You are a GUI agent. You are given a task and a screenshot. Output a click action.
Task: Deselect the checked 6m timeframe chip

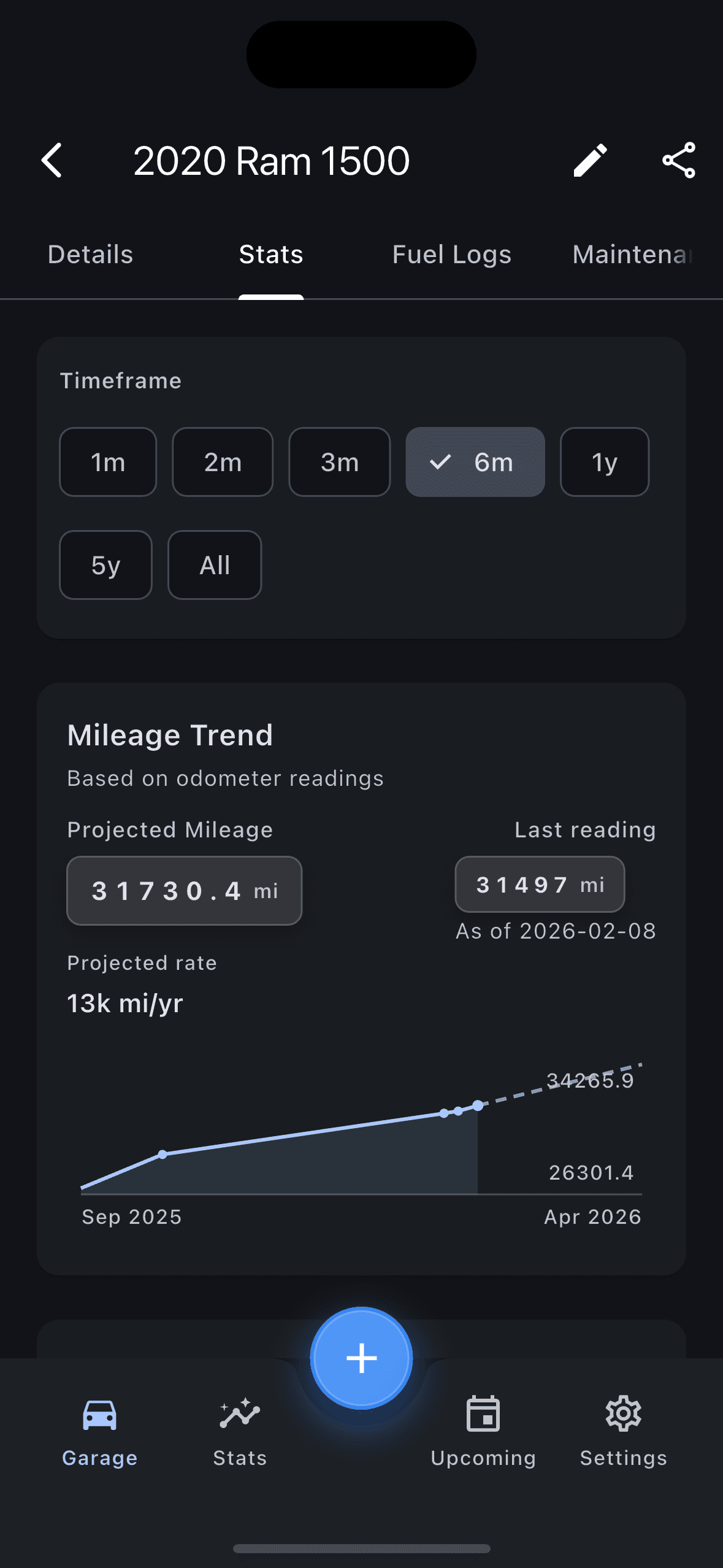[475, 462]
